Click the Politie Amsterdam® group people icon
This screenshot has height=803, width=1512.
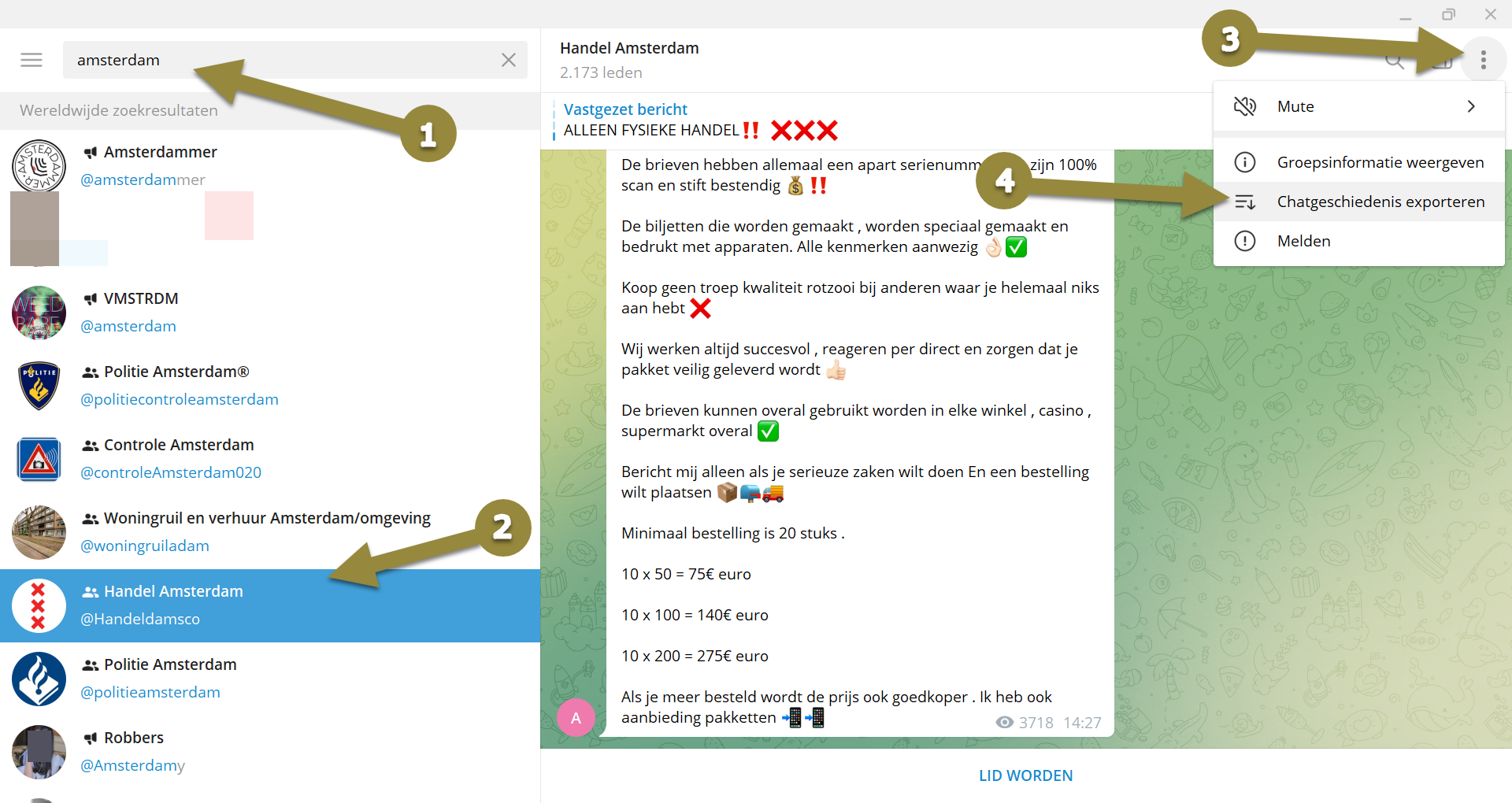[91, 372]
